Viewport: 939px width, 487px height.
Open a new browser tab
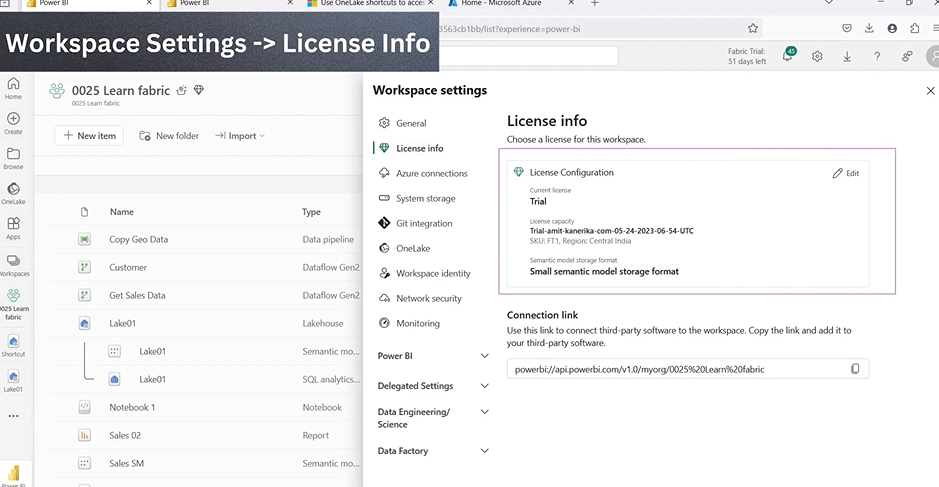pyautogui.click(x=595, y=4)
